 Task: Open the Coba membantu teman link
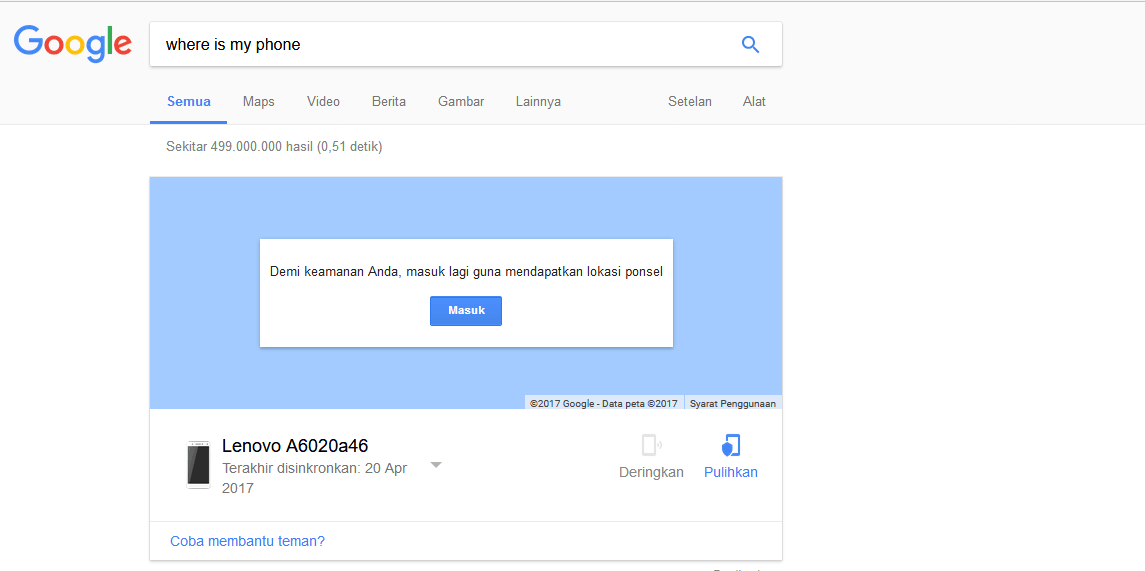pyautogui.click(x=248, y=541)
